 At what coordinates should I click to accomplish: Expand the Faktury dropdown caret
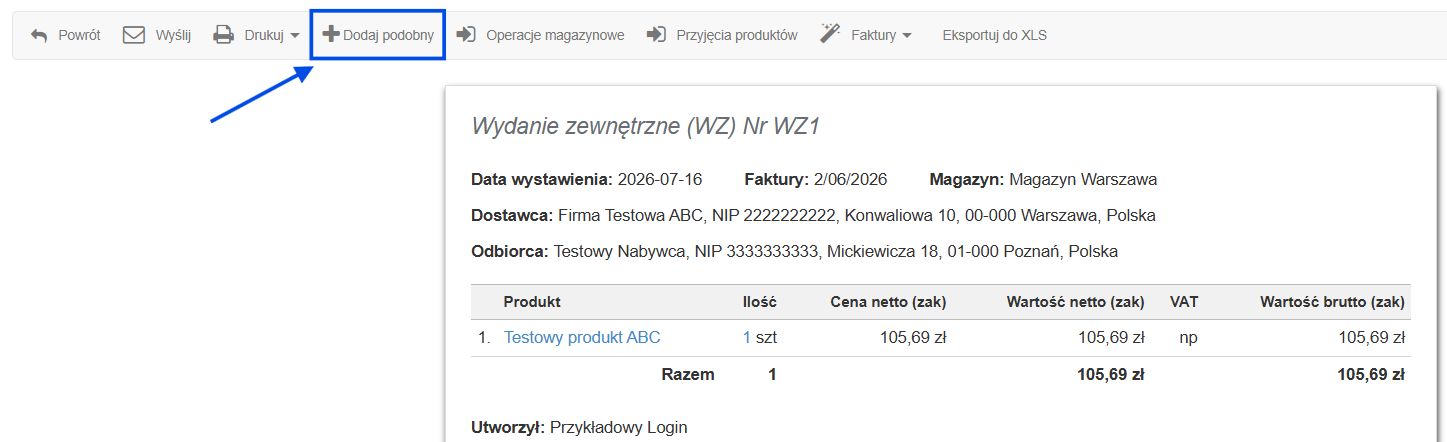point(907,36)
